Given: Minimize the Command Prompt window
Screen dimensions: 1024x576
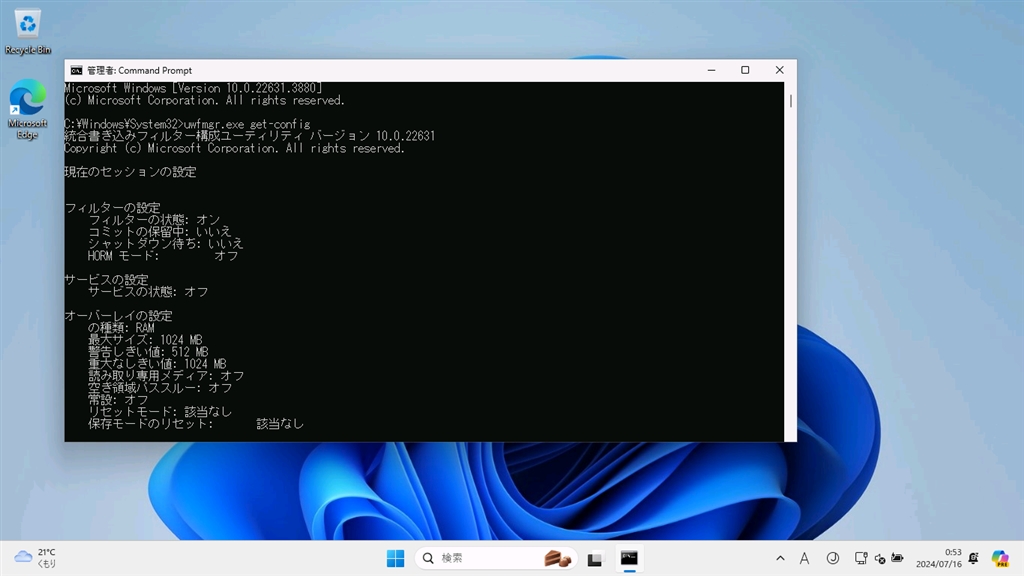Looking at the screenshot, I should 711,71.
